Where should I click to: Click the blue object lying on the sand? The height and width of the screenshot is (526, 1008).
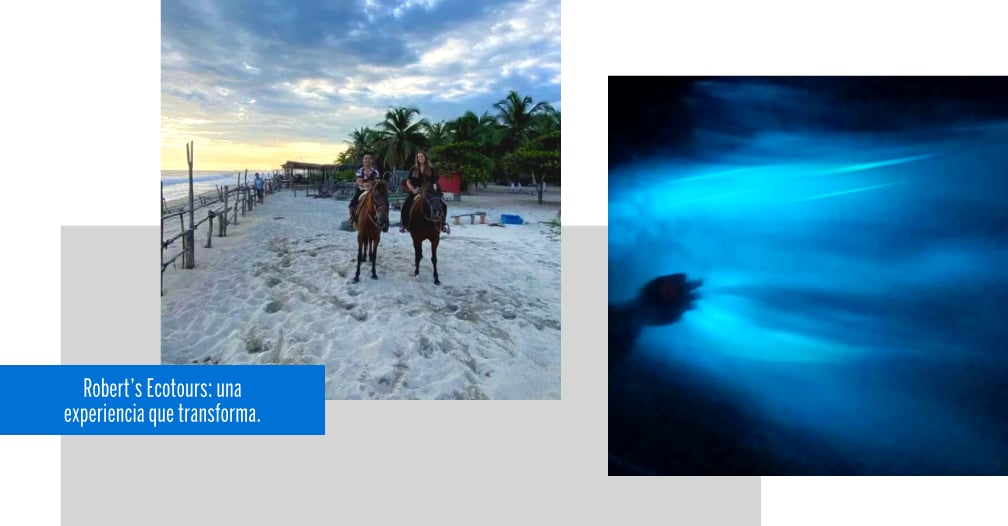point(512,219)
